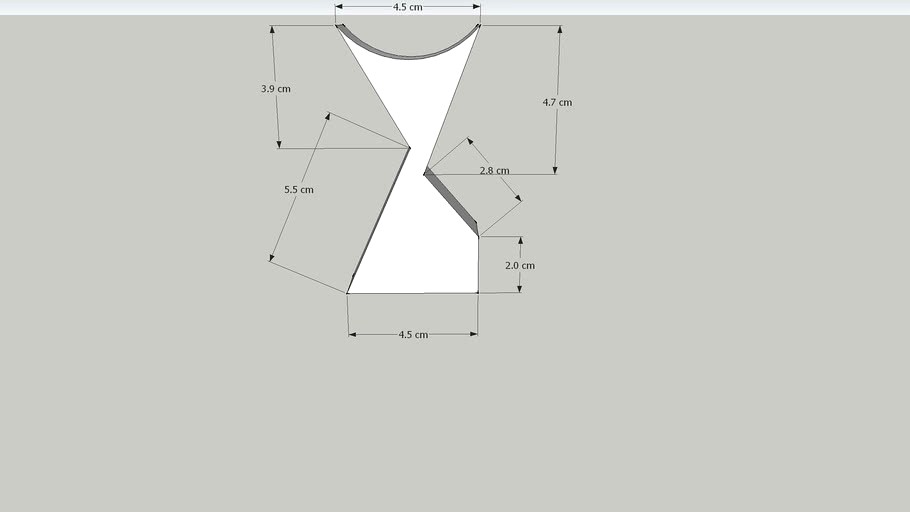Select the short vertical right edge beside 2.0 cm
The height and width of the screenshot is (512, 910).
tap(478, 265)
